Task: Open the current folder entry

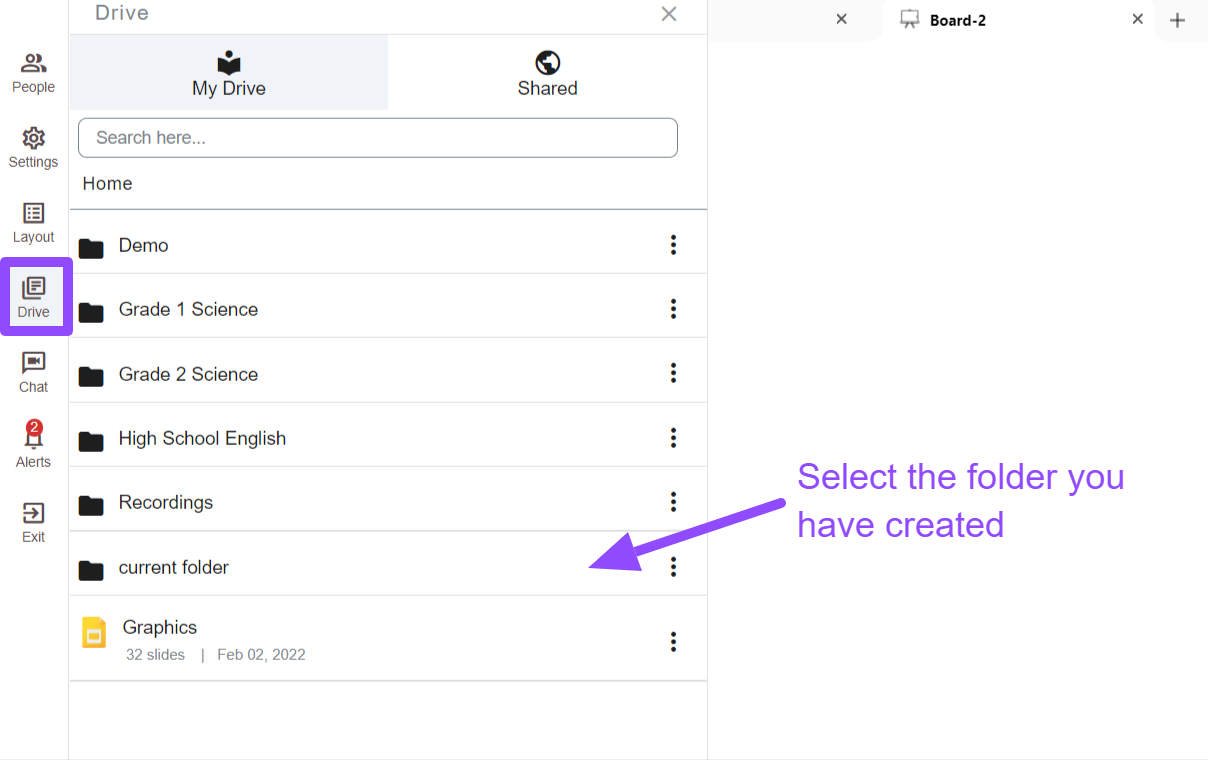Action: tap(388, 567)
